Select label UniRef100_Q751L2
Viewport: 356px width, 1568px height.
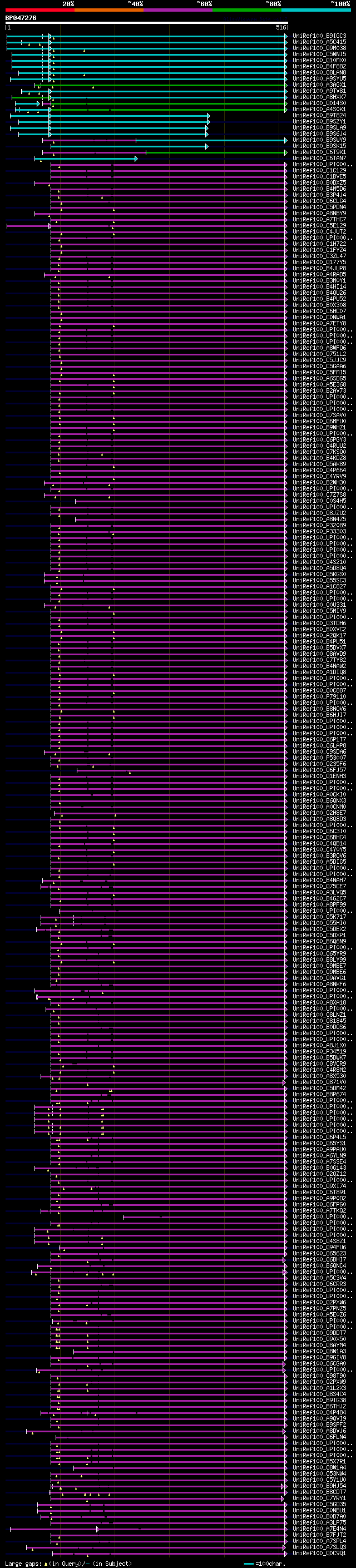click(319, 354)
